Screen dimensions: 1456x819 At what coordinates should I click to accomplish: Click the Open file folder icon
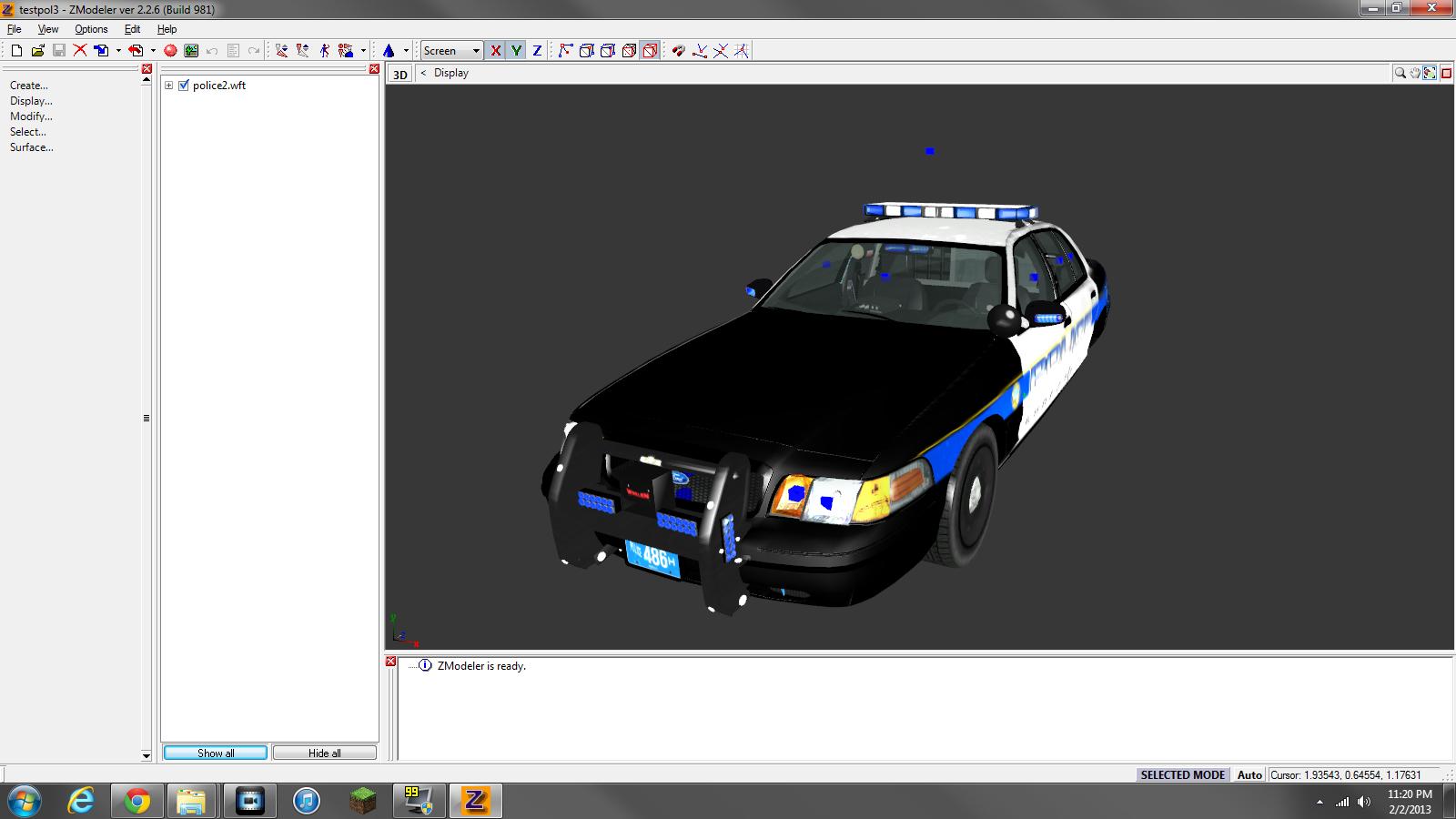coord(37,51)
